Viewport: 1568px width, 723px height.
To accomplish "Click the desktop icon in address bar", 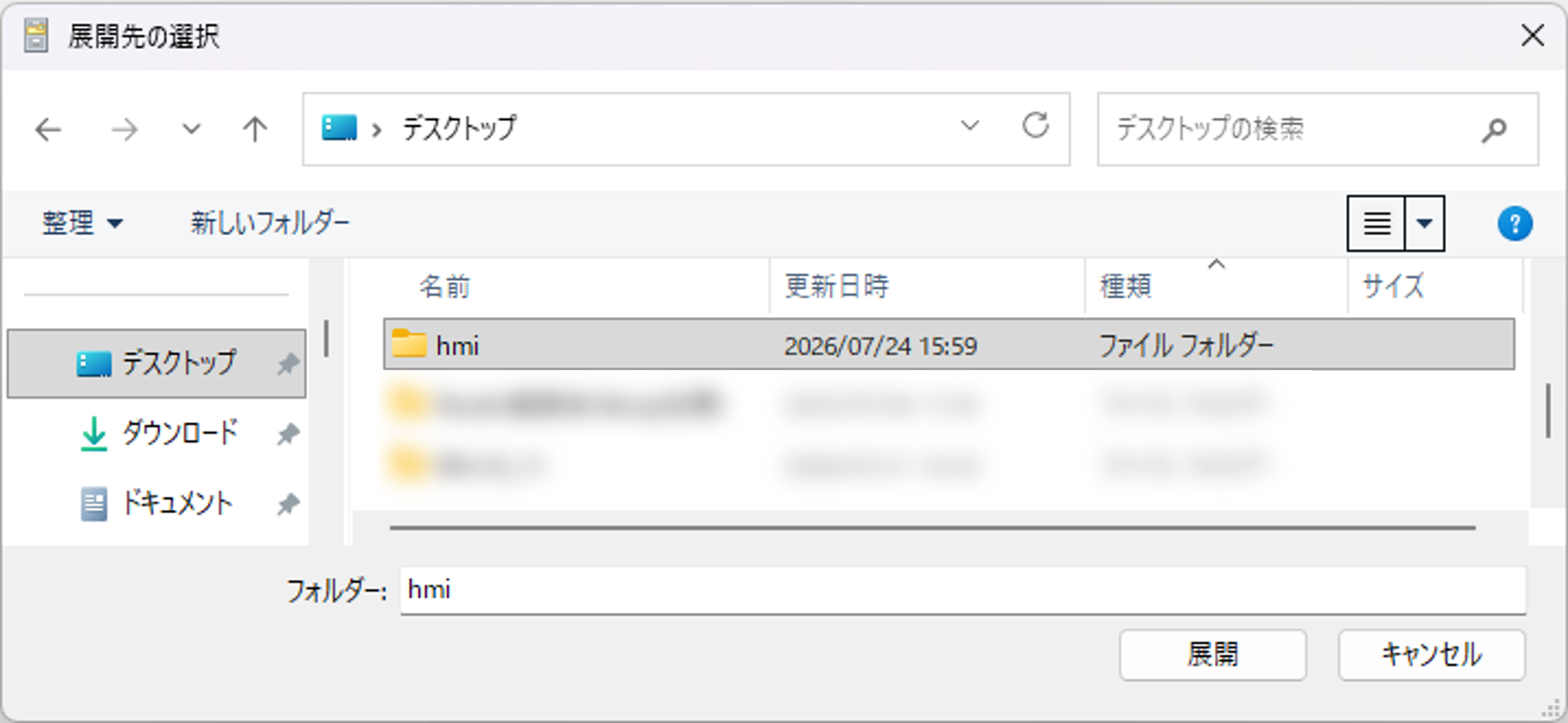I will coord(339,128).
